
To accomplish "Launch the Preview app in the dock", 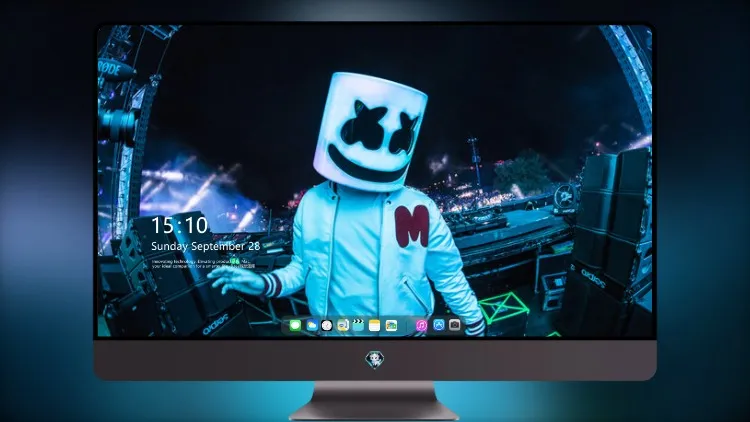I will 342,325.
